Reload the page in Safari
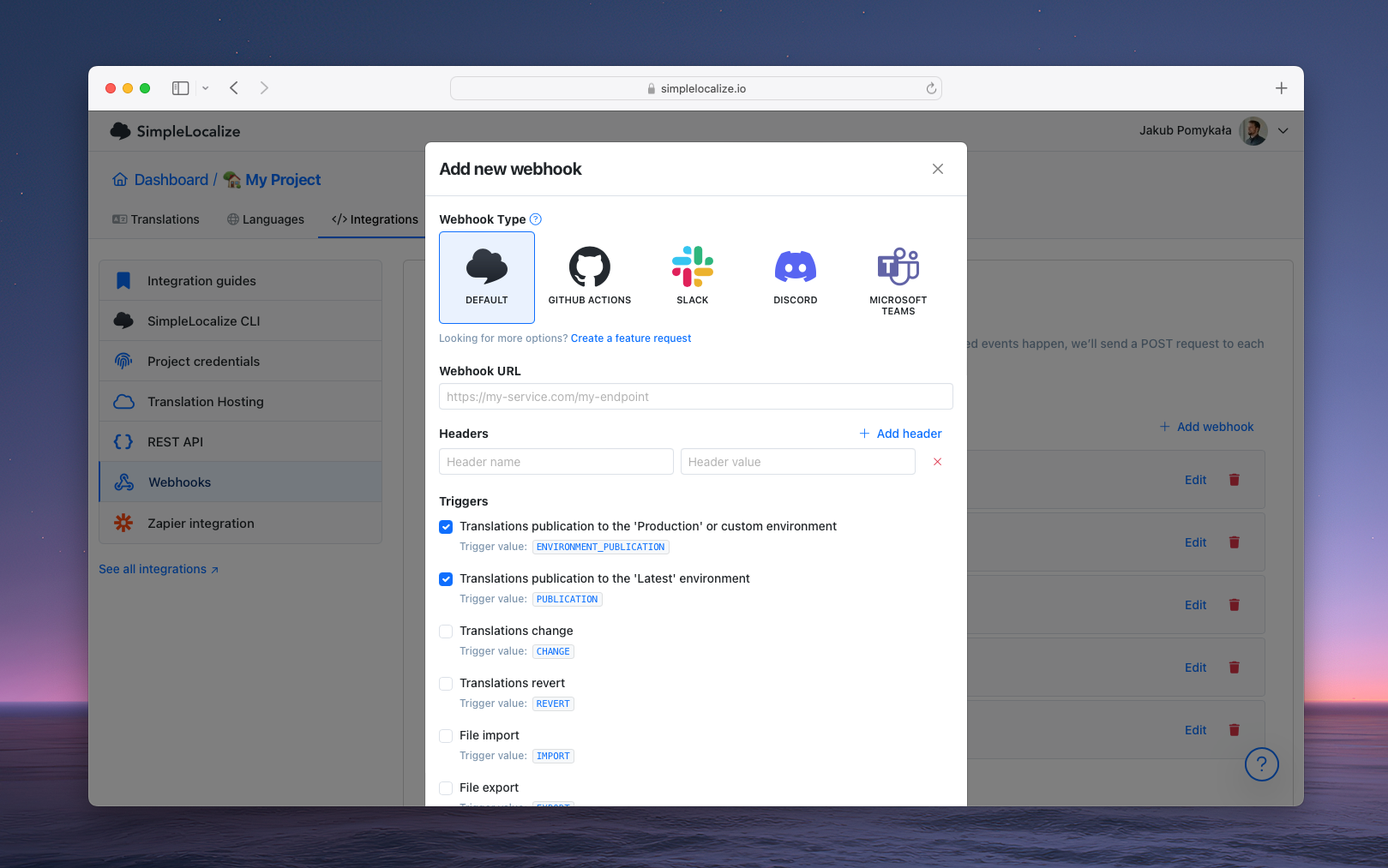 (x=931, y=88)
